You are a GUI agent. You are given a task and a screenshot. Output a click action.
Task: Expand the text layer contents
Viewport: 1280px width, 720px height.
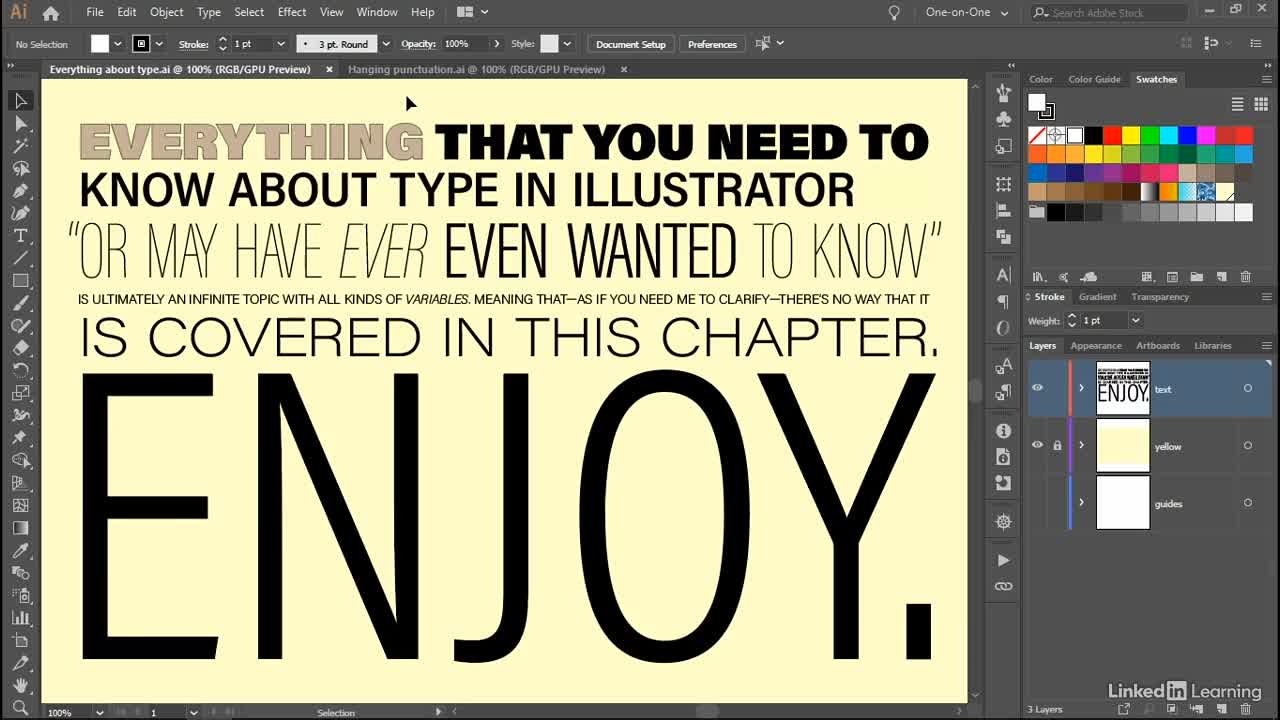[x=1081, y=388]
